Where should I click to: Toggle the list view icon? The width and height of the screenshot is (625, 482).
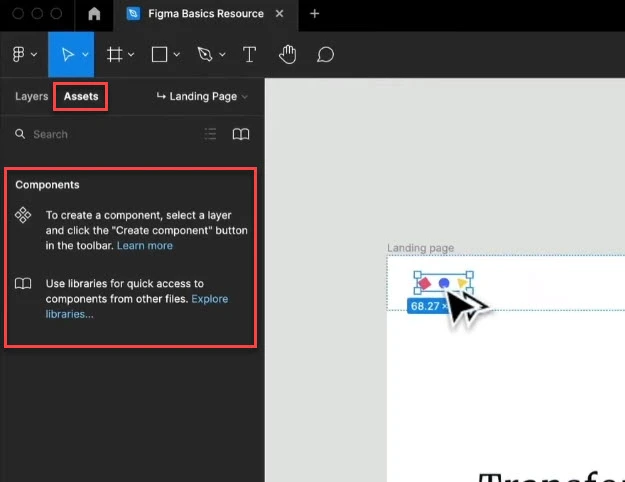[210, 134]
